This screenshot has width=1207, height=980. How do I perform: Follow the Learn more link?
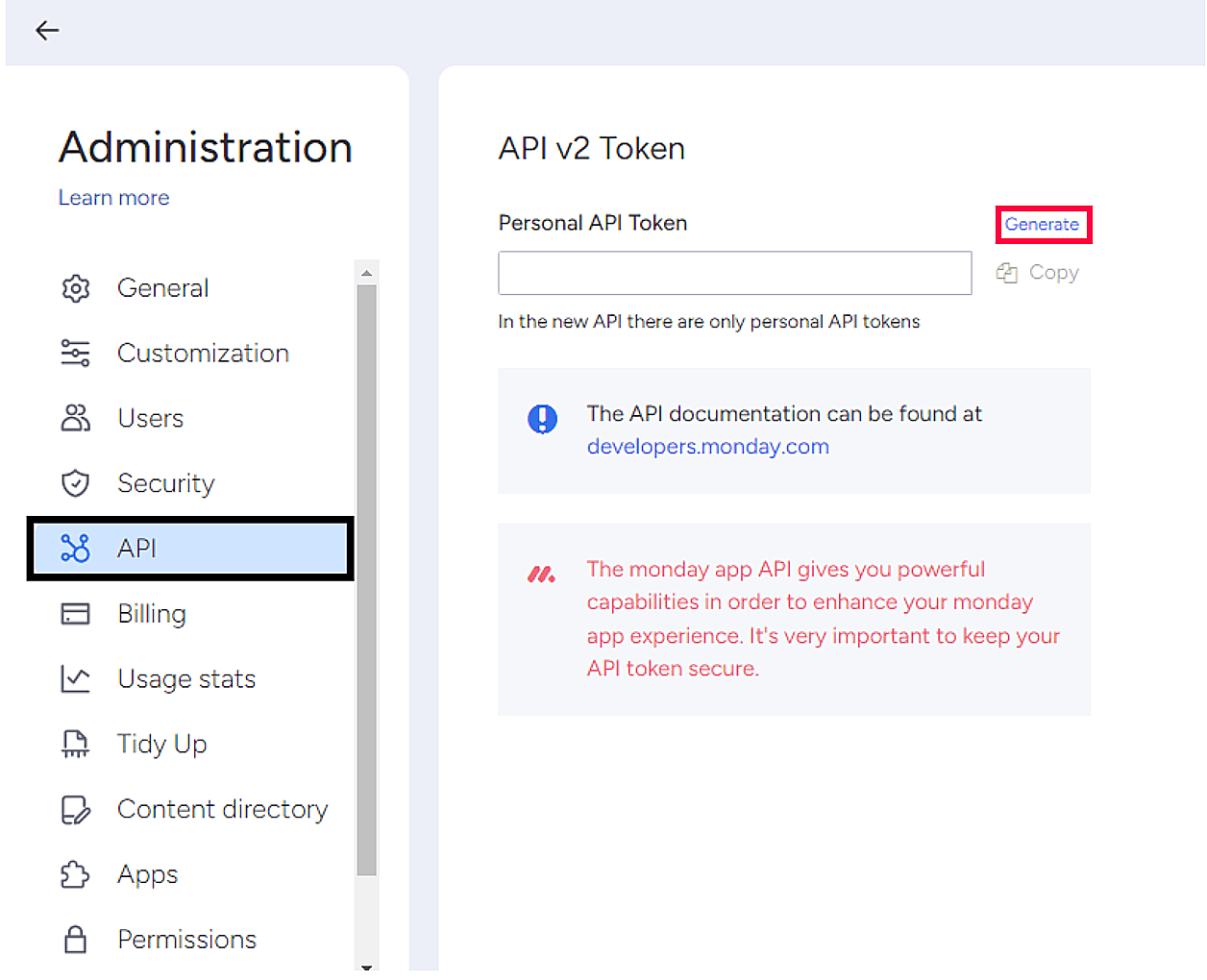click(113, 198)
